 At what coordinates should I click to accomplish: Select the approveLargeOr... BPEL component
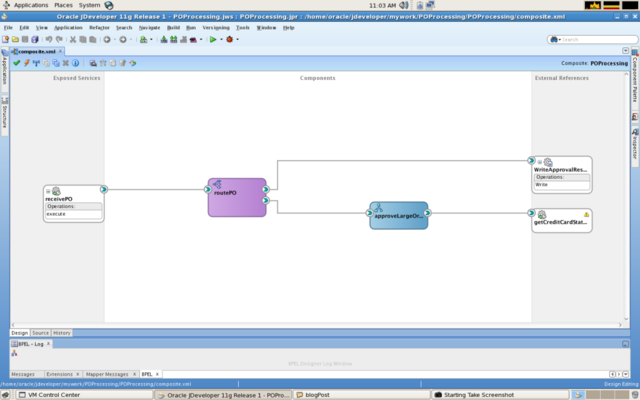pos(399,216)
